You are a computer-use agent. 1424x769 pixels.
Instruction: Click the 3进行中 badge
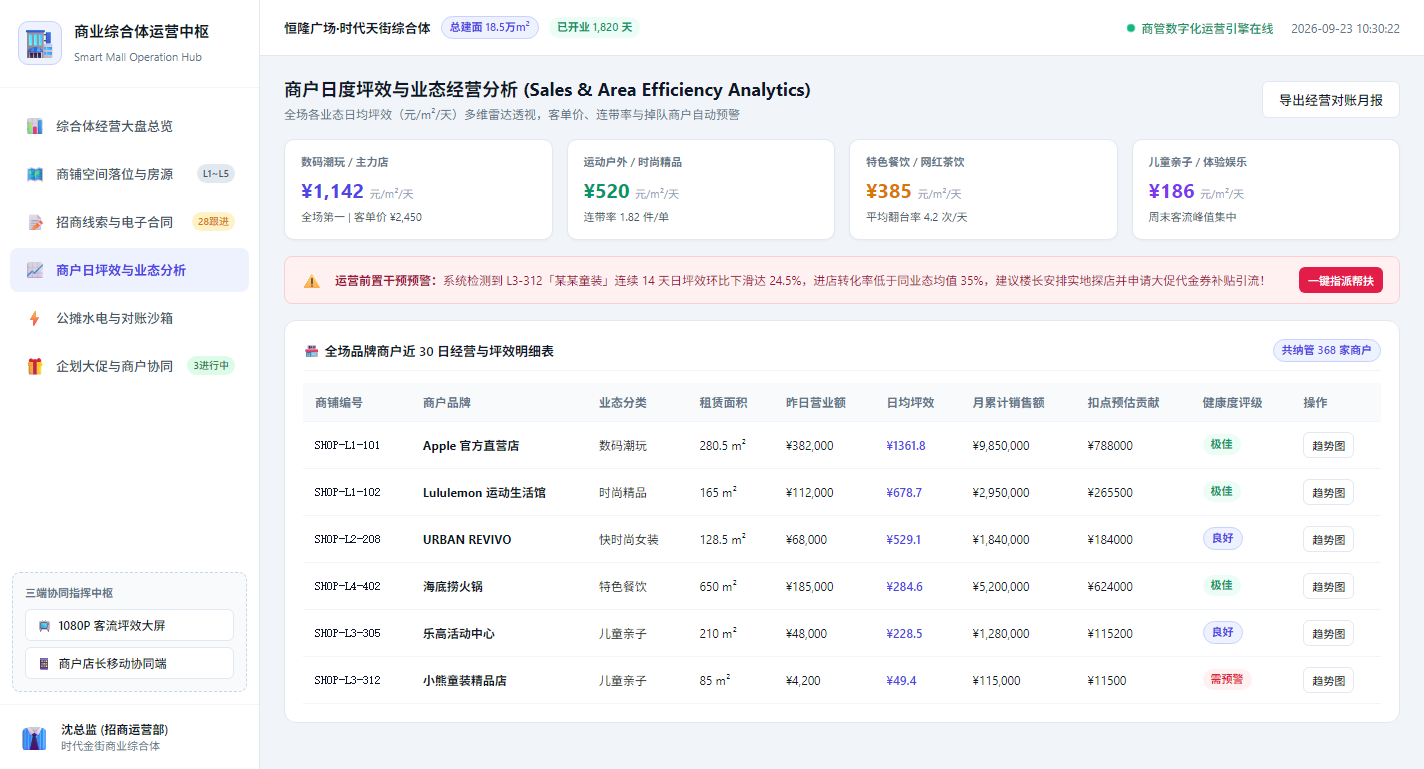211,366
